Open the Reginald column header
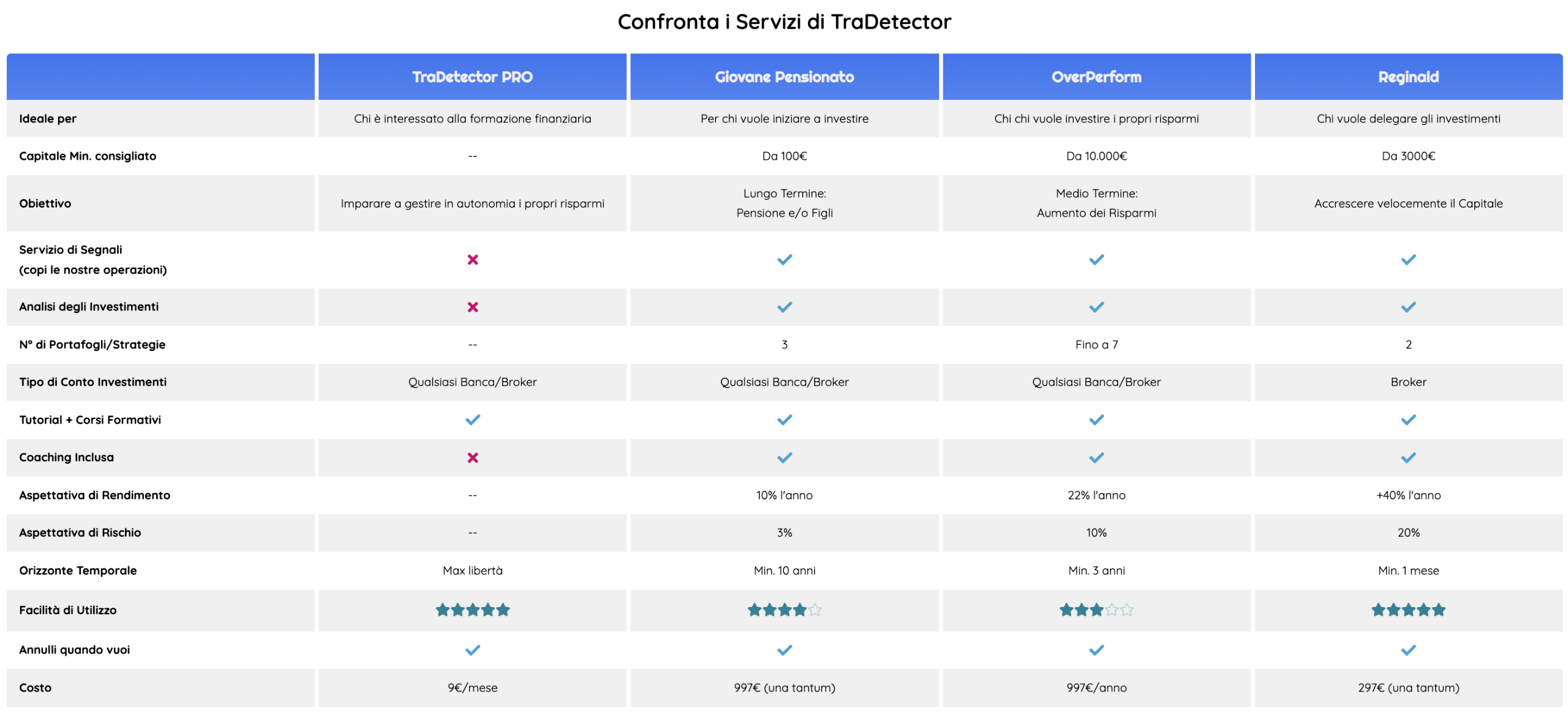Image resolution: width=1568 pixels, height=713 pixels. click(x=1408, y=77)
